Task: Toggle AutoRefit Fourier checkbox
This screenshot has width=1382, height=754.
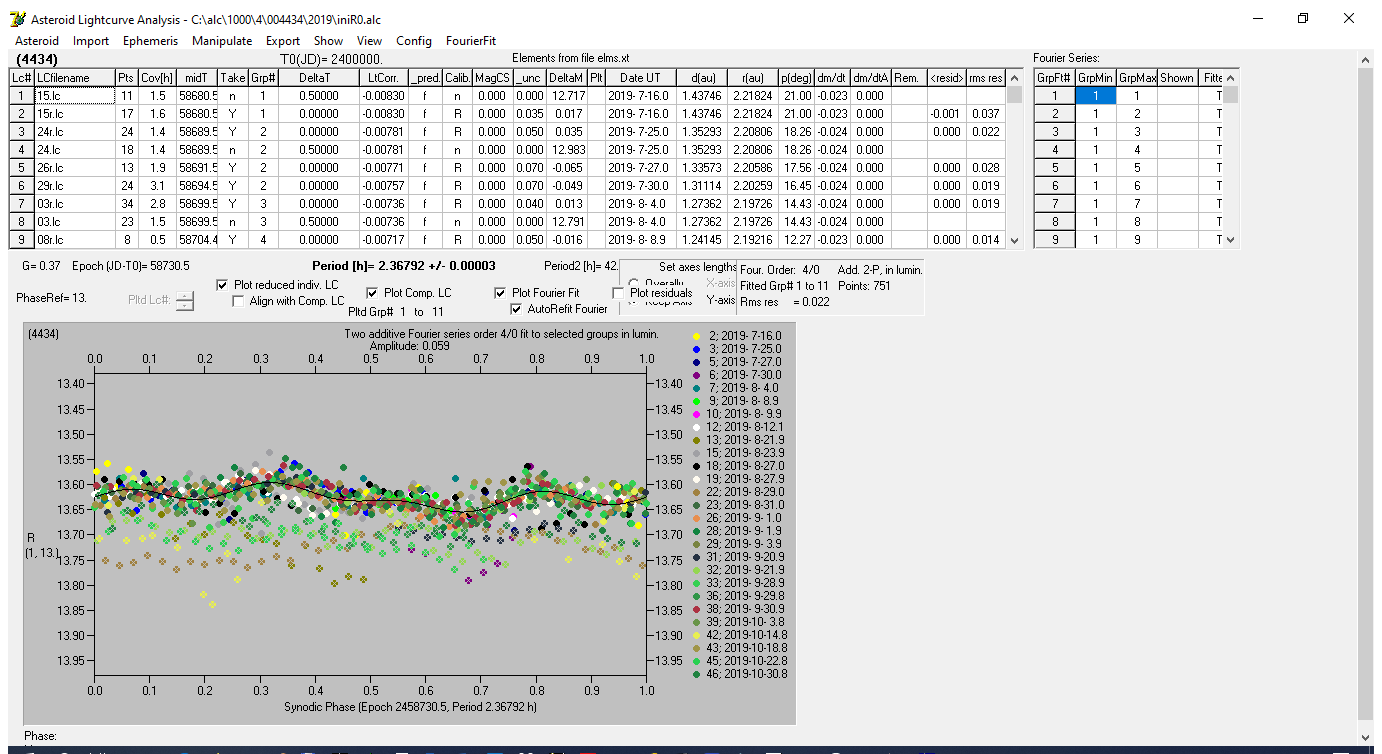Action: [x=516, y=309]
